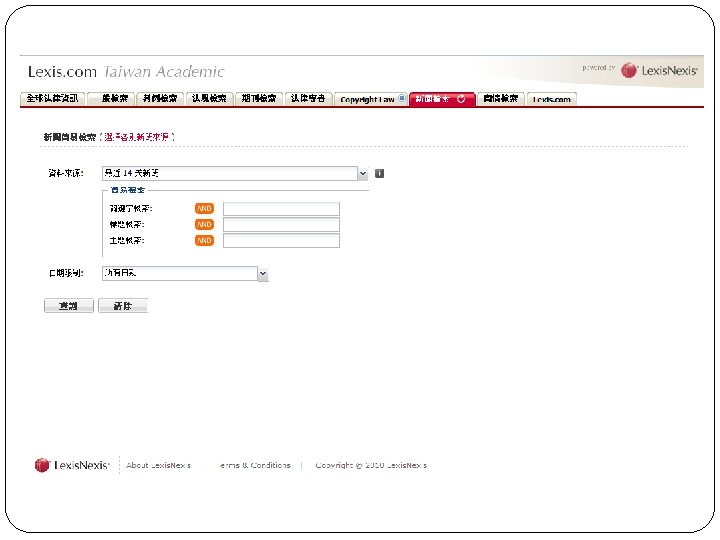Open the Copyright Law tab
The width and height of the screenshot is (720, 540).
[x=371, y=99]
